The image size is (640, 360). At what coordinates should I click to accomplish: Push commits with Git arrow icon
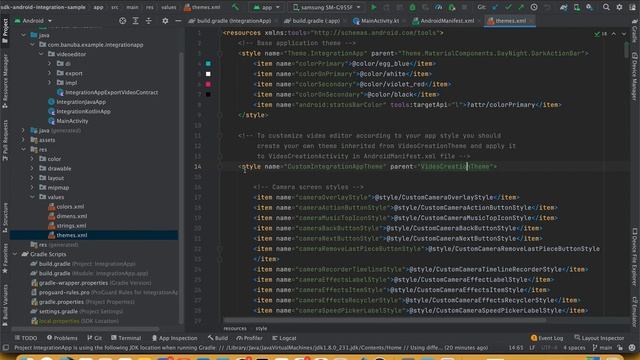[521, 7]
